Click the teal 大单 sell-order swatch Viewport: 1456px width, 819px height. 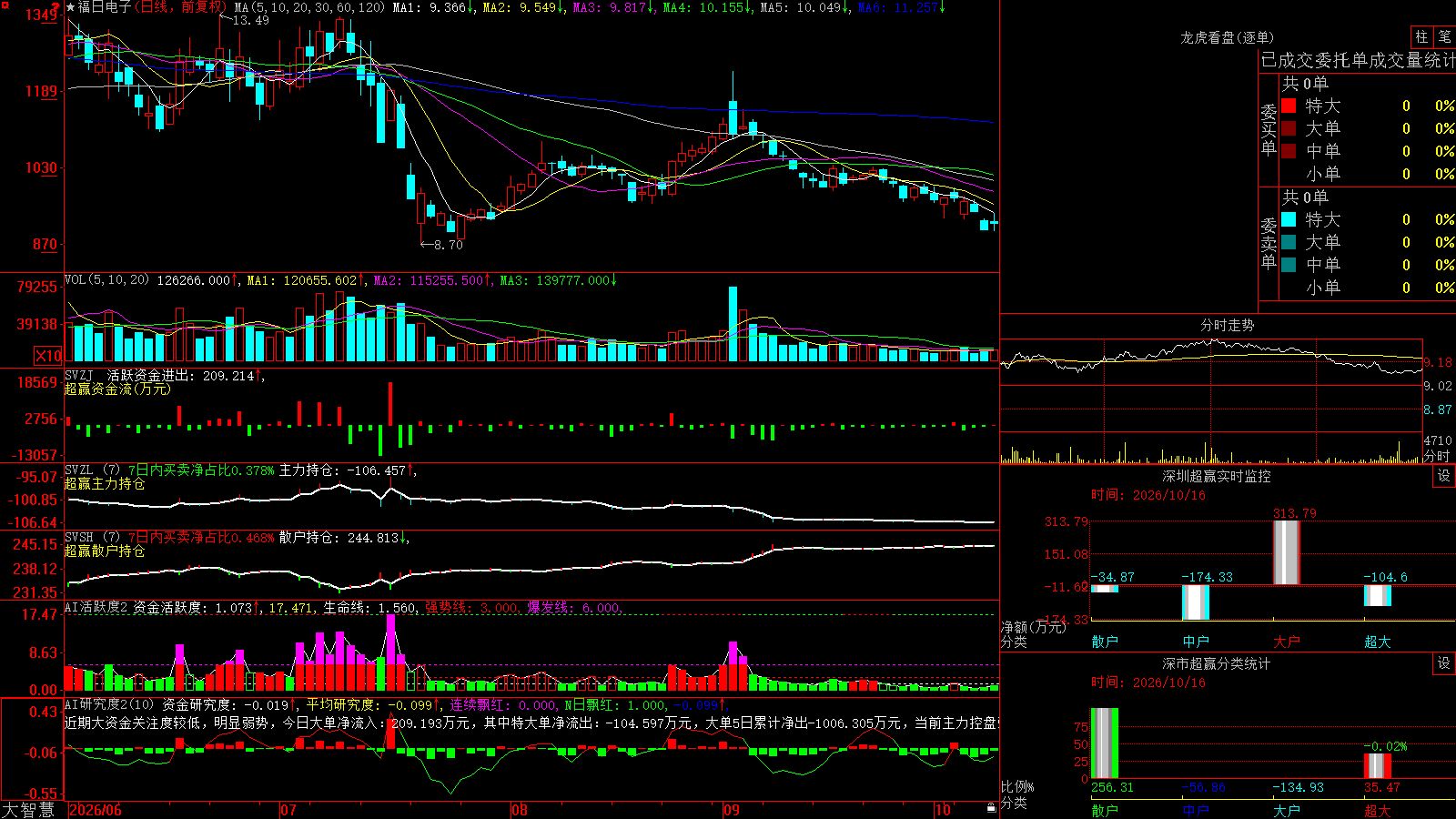click(1289, 242)
